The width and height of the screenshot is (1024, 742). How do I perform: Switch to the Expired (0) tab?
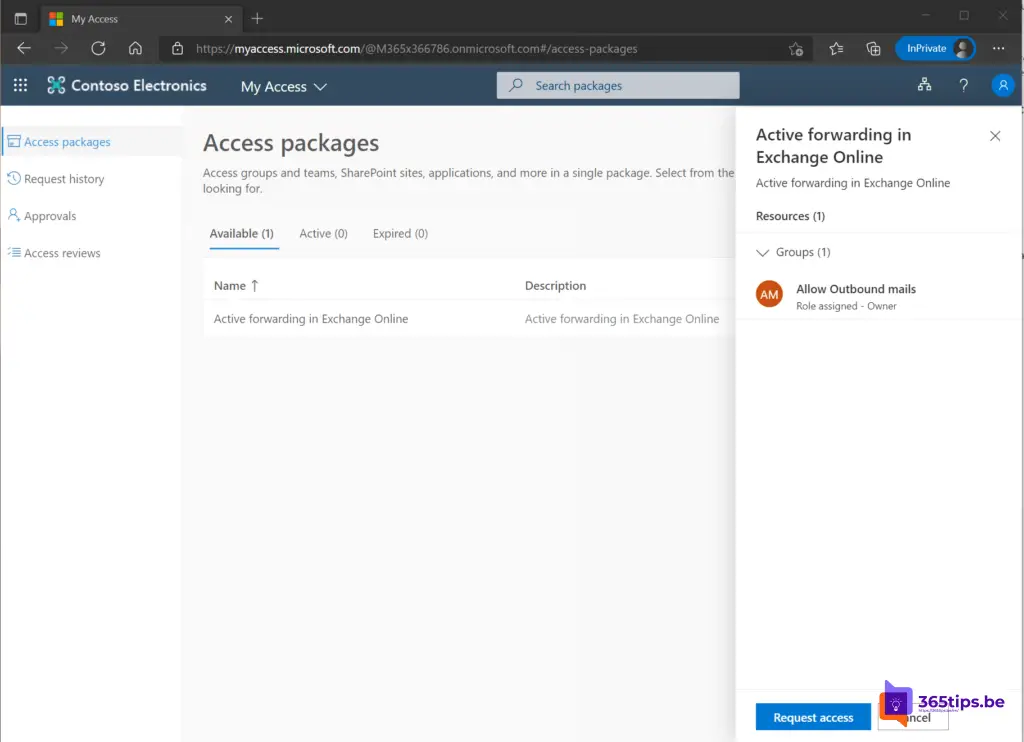(x=400, y=234)
